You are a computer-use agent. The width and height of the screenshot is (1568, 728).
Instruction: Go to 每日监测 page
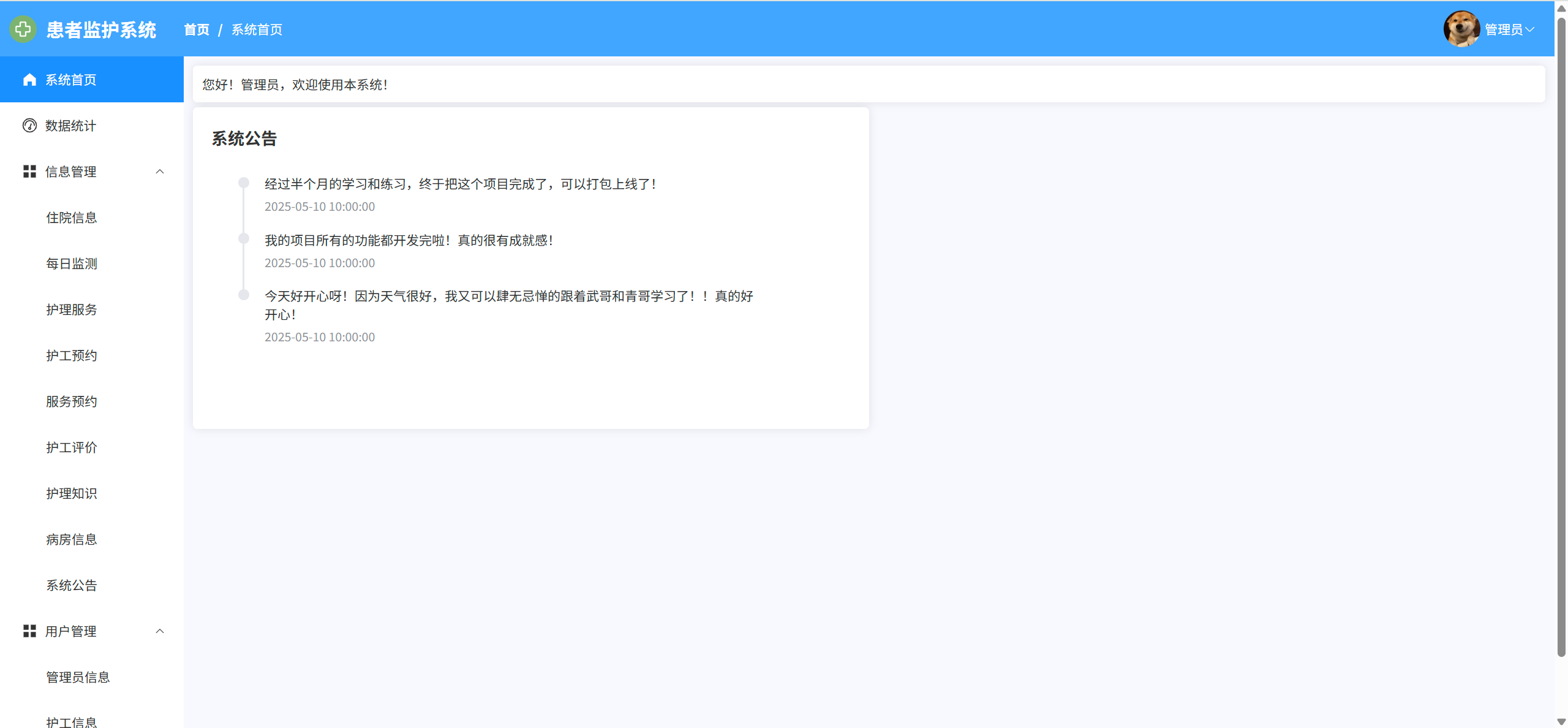72,264
